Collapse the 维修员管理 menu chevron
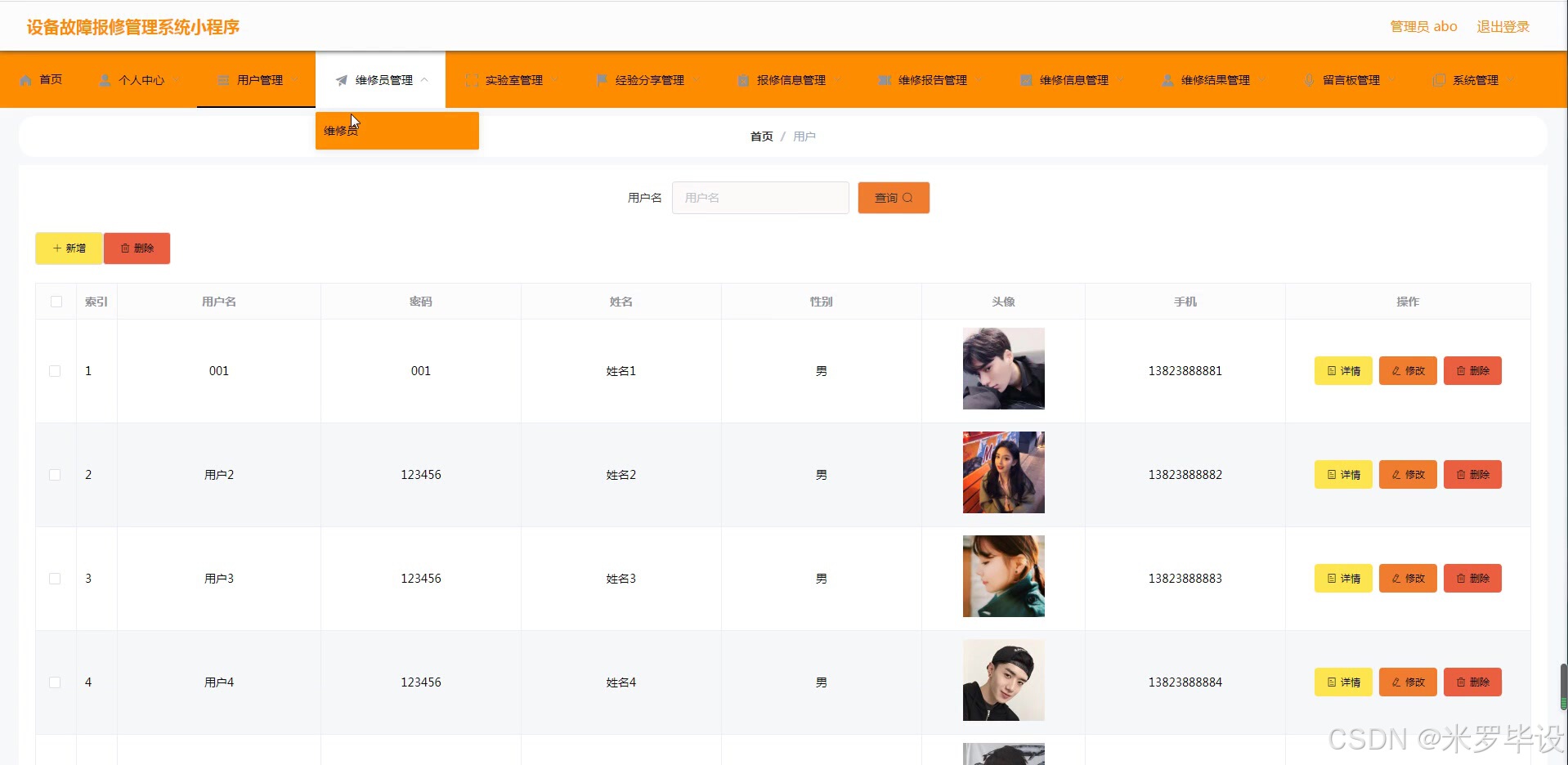Image resolution: width=1568 pixels, height=765 pixels. point(424,80)
